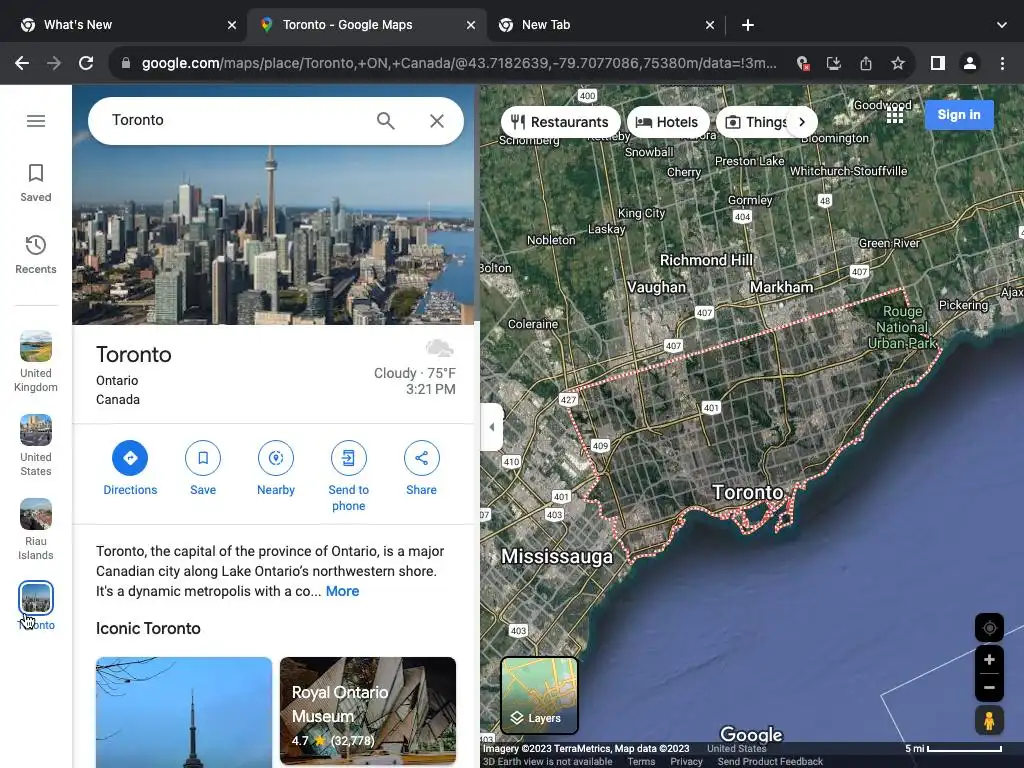View site information lock icon
Viewport: 1024px width, 768px height.
tap(126, 63)
